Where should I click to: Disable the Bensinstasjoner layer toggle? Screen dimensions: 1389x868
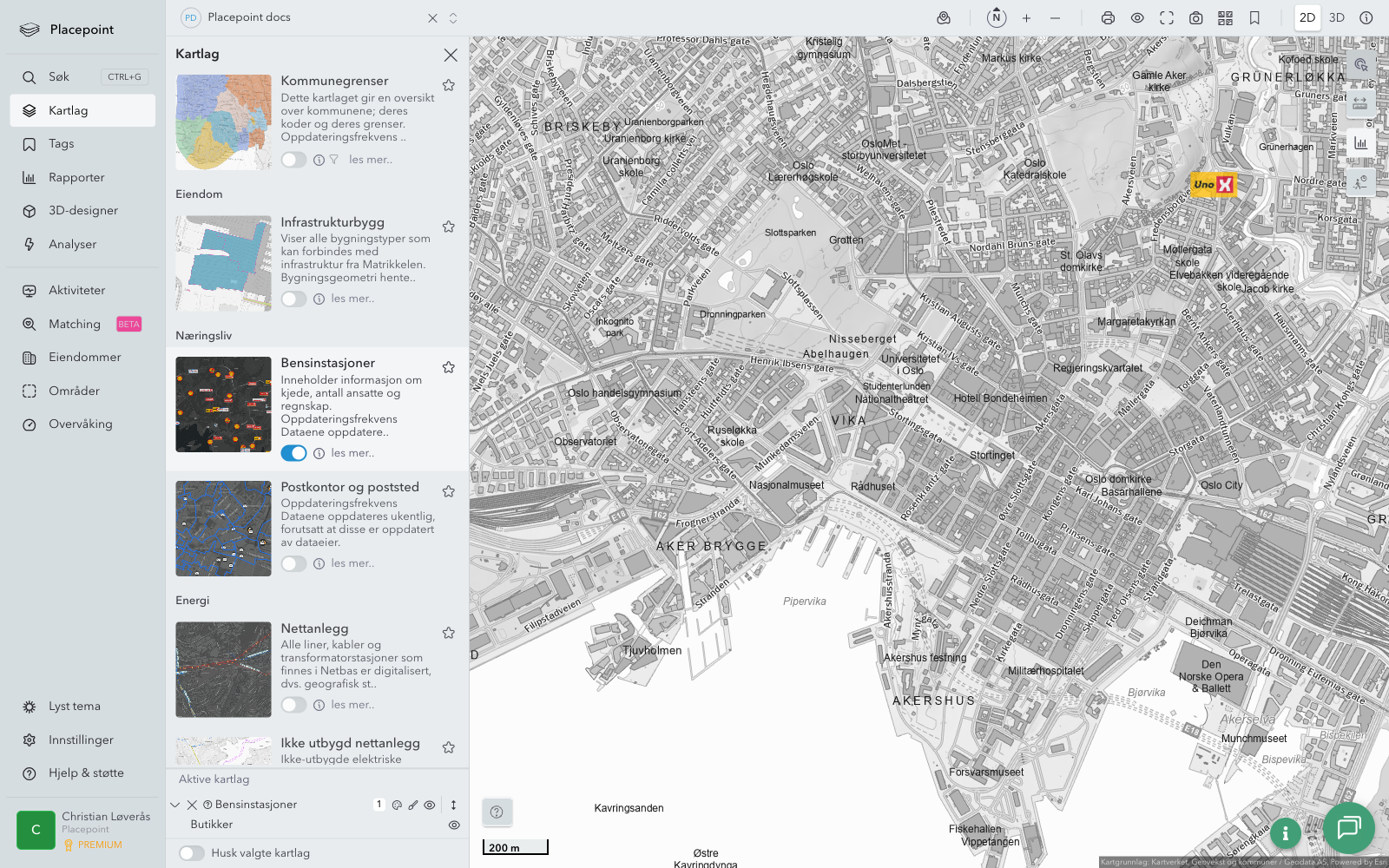point(293,453)
